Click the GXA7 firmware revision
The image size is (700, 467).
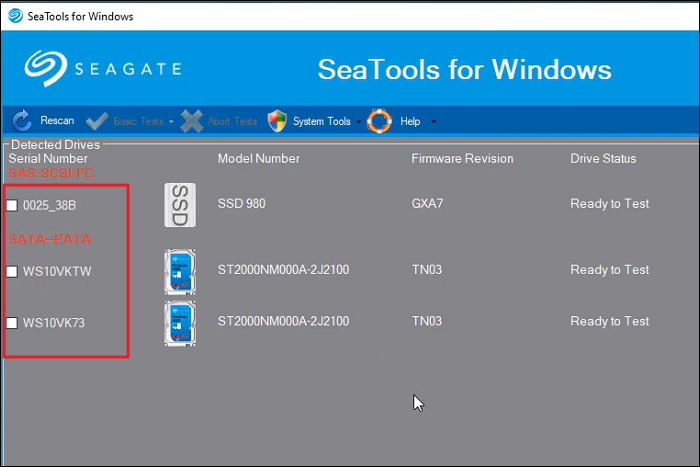427,204
